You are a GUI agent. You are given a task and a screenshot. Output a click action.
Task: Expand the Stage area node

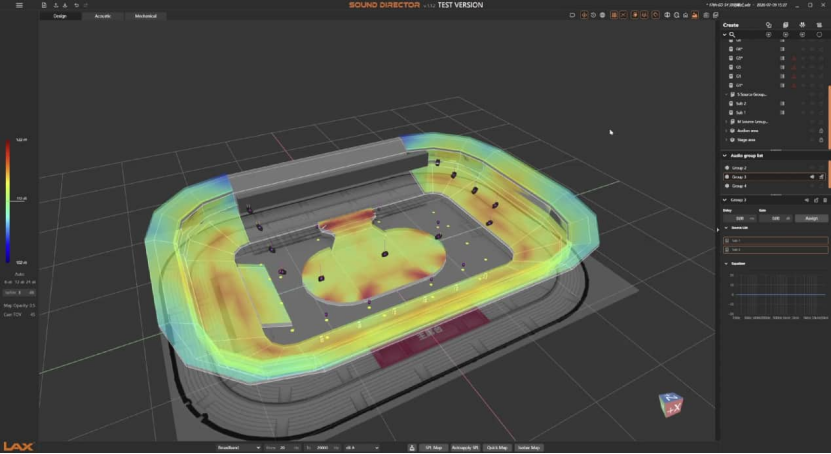tap(727, 140)
